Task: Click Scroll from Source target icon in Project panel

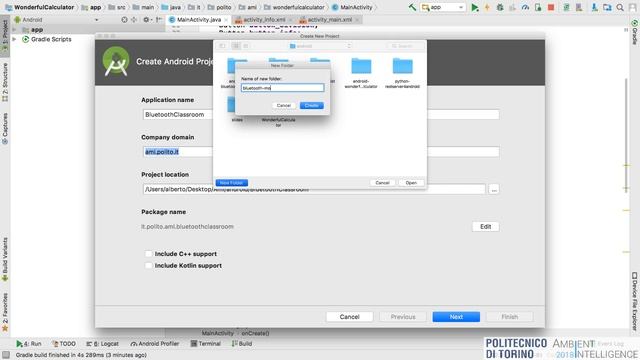Action: (x=124, y=20)
